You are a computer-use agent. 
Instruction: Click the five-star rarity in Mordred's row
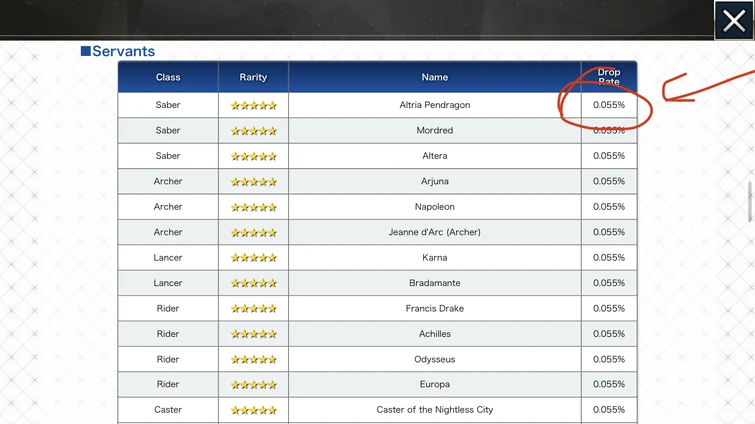(254, 131)
